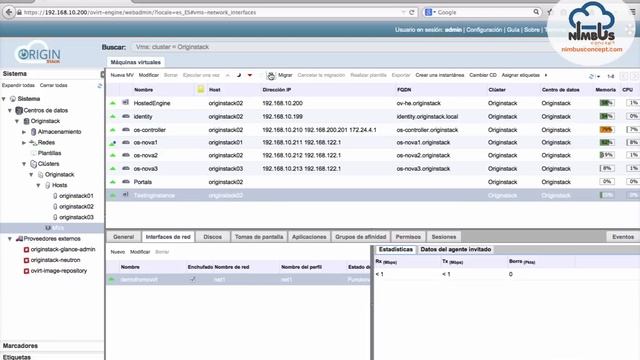This screenshot has width=640, height=360.
Task: Sort by the Nombre column header
Action: tap(144, 89)
